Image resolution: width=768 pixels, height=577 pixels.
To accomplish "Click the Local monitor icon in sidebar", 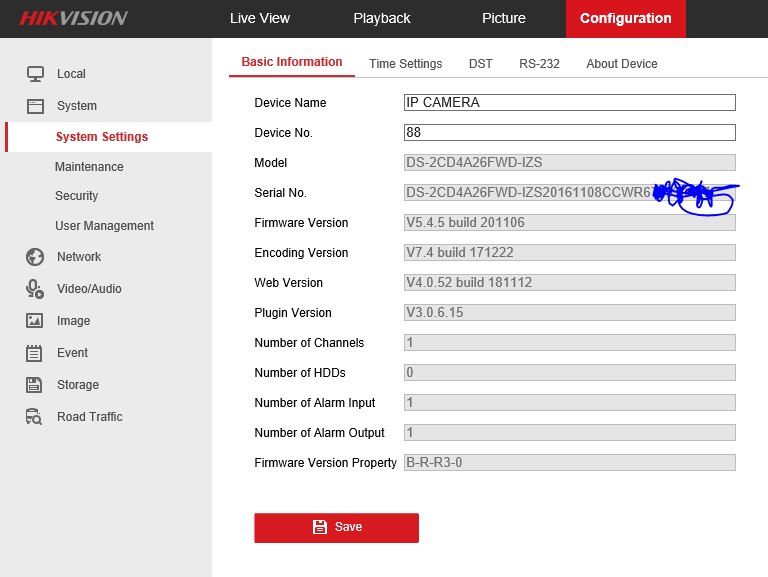I will [35, 74].
